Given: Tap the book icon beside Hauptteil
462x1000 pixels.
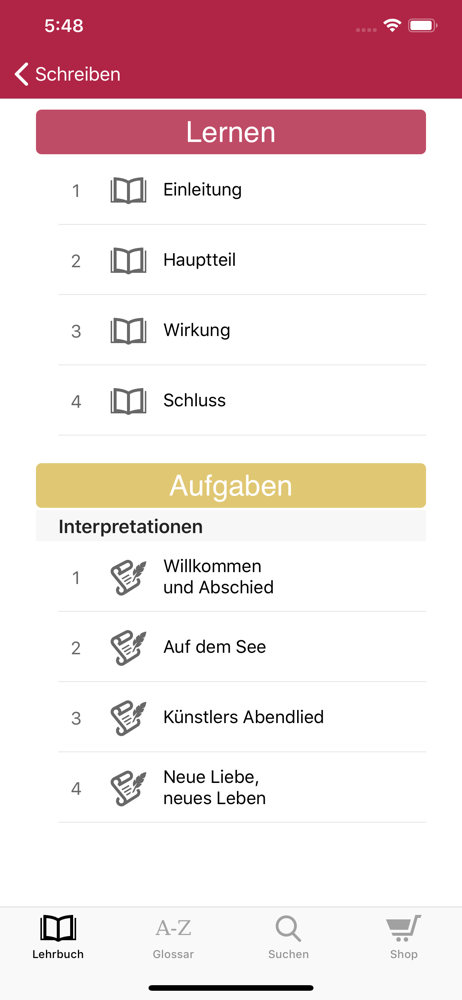Looking at the screenshot, I should click(x=128, y=260).
